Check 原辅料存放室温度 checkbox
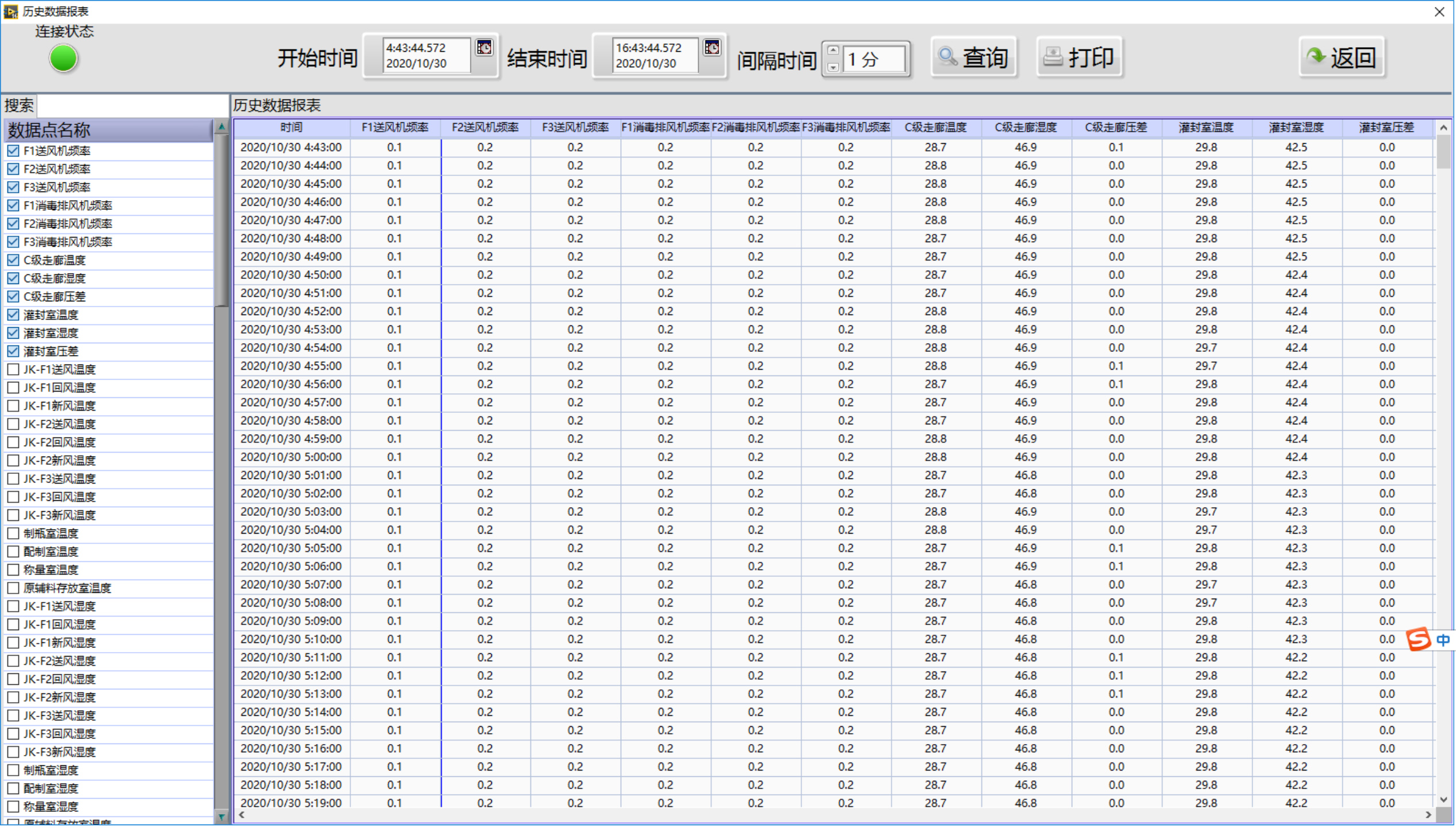The height and width of the screenshot is (828, 1456). pos(13,588)
